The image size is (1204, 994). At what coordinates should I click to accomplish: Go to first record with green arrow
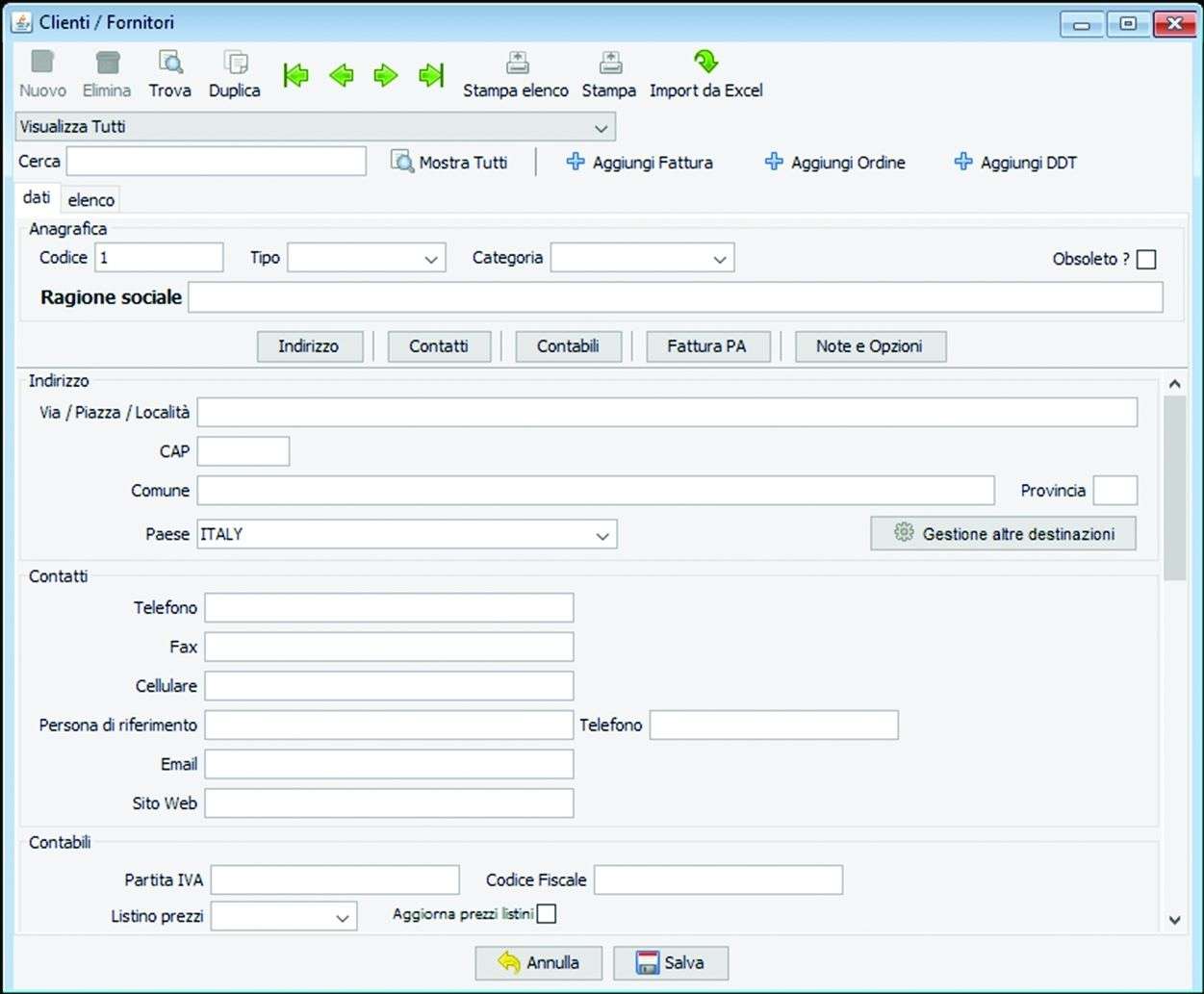click(296, 75)
